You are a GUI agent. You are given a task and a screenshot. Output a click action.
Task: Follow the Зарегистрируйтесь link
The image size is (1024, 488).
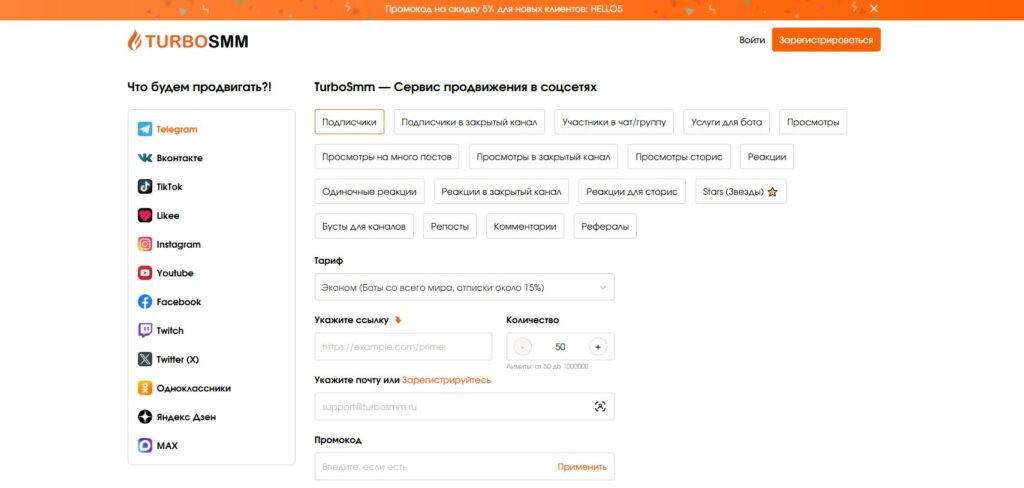[x=447, y=380]
